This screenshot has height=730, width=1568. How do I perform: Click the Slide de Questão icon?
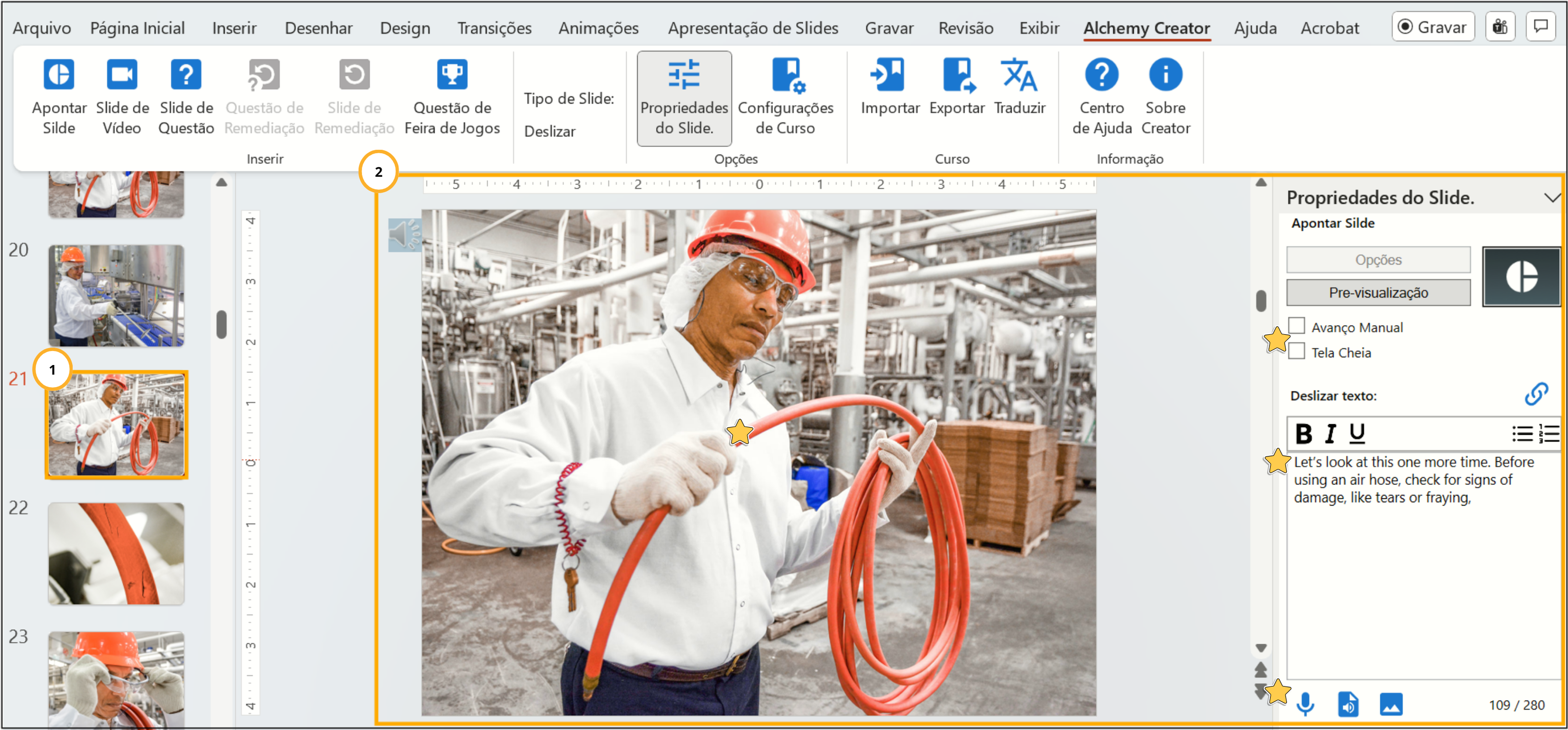pos(186,75)
